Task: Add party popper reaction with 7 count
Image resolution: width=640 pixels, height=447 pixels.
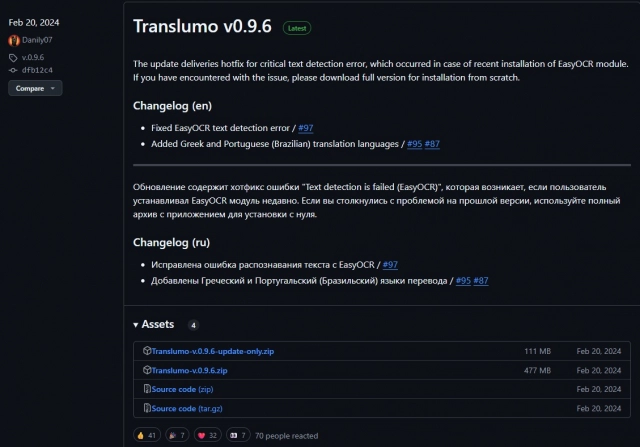Action: point(177,436)
